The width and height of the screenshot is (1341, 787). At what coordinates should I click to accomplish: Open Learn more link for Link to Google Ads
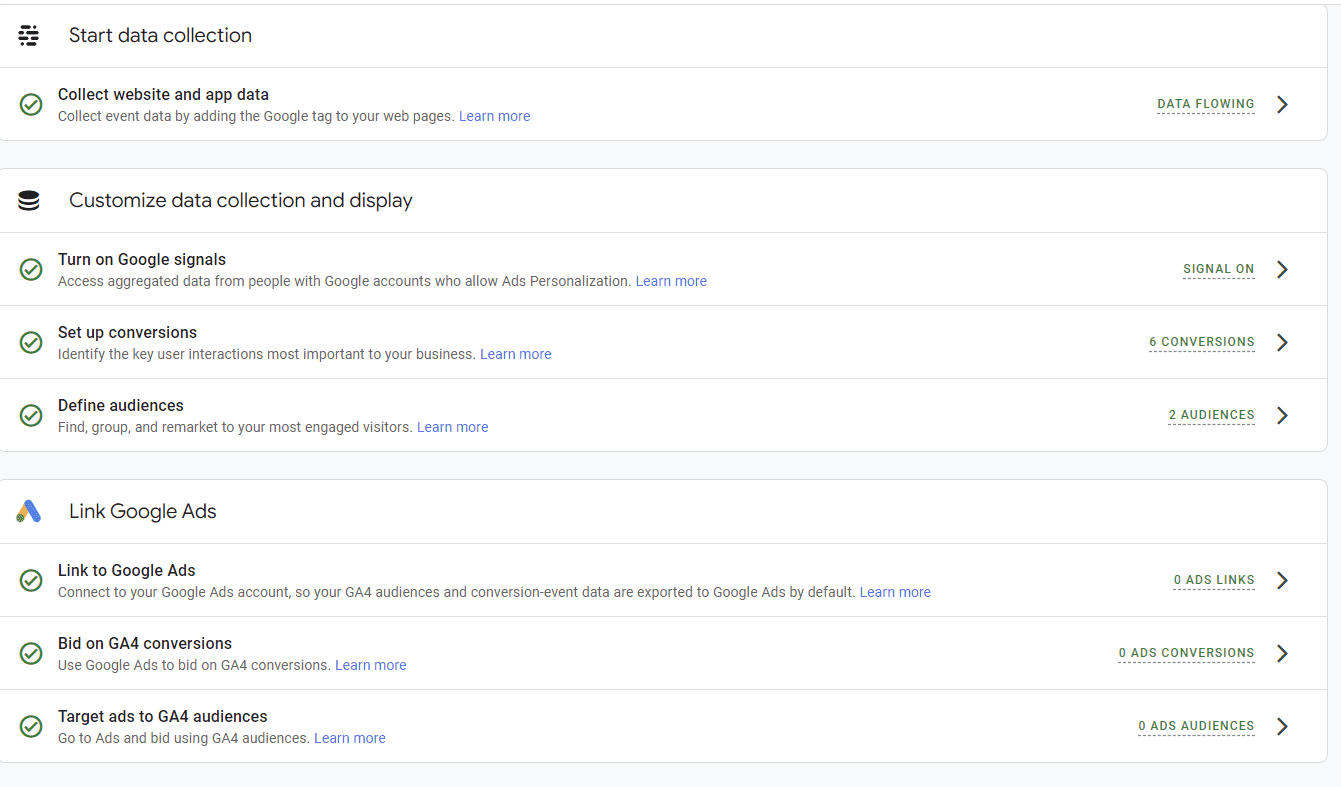tap(895, 592)
